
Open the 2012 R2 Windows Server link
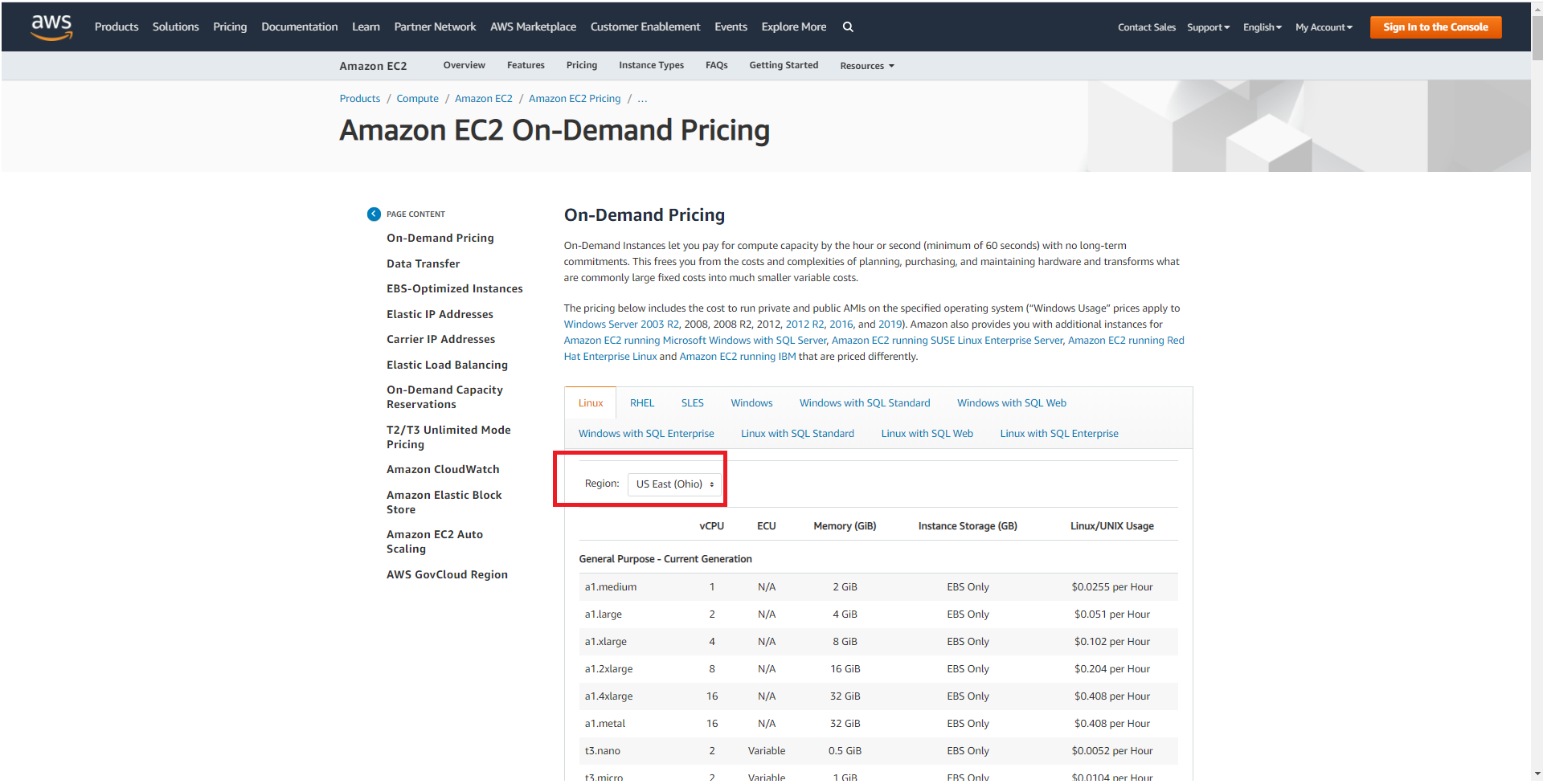tap(804, 325)
